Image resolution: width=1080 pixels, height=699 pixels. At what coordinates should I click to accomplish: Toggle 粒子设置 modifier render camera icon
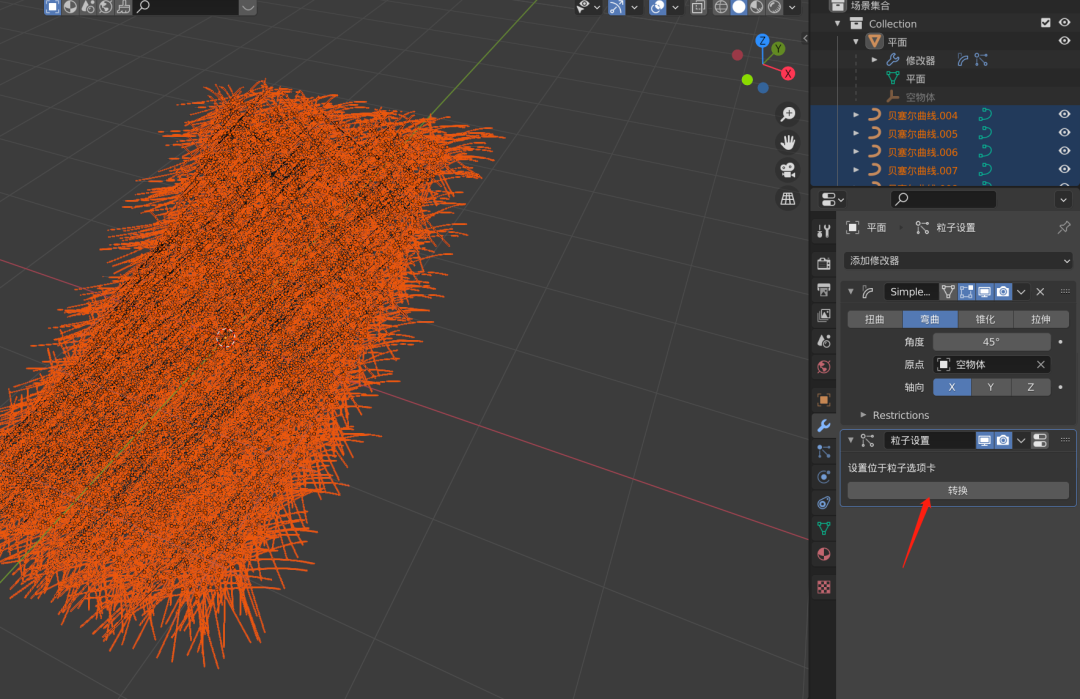(1003, 440)
